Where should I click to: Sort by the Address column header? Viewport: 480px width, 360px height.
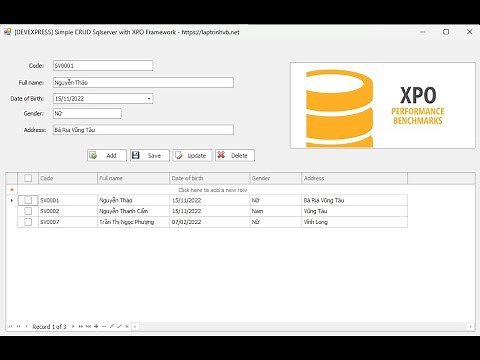click(355, 178)
